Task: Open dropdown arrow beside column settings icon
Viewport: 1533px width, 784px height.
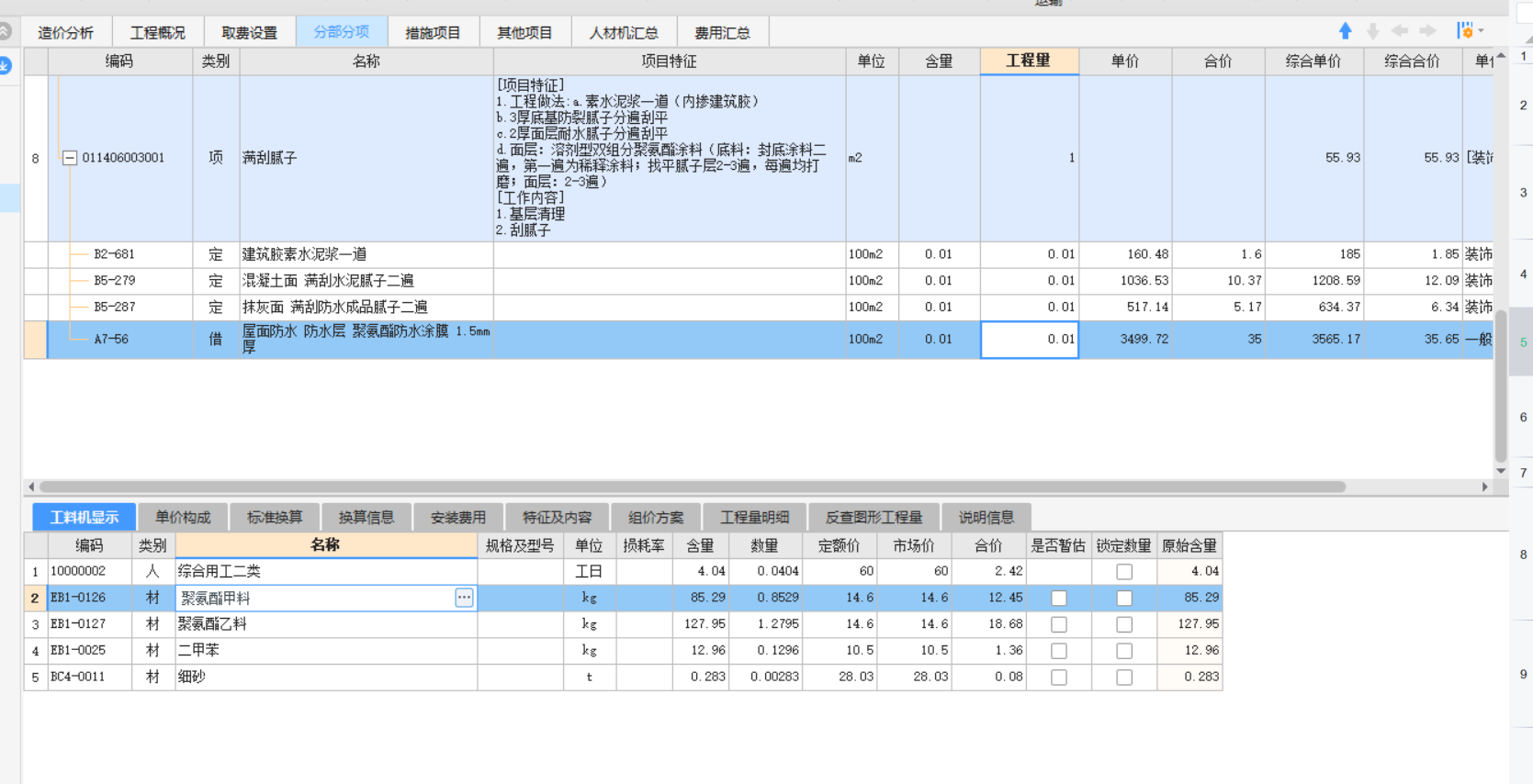Action: click(1481, 31)
